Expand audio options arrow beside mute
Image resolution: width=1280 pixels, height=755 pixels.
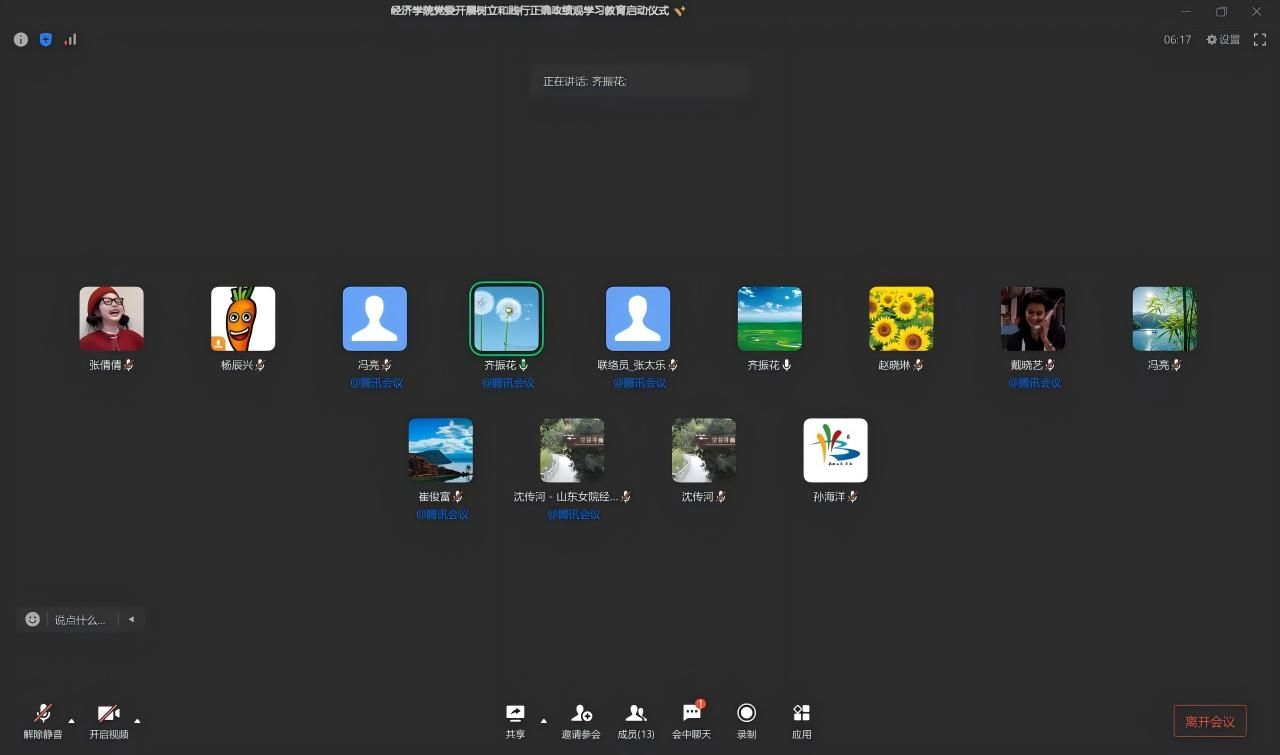(x=71, y=720)
